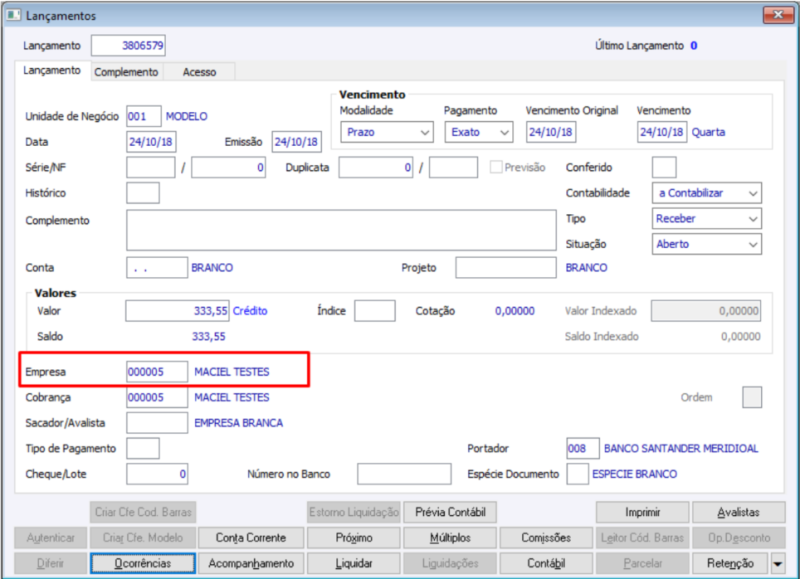This screenshot has height=579, width=800.
Task: Click the Lançamentos window title icon
Action: (x=13, y=15)
